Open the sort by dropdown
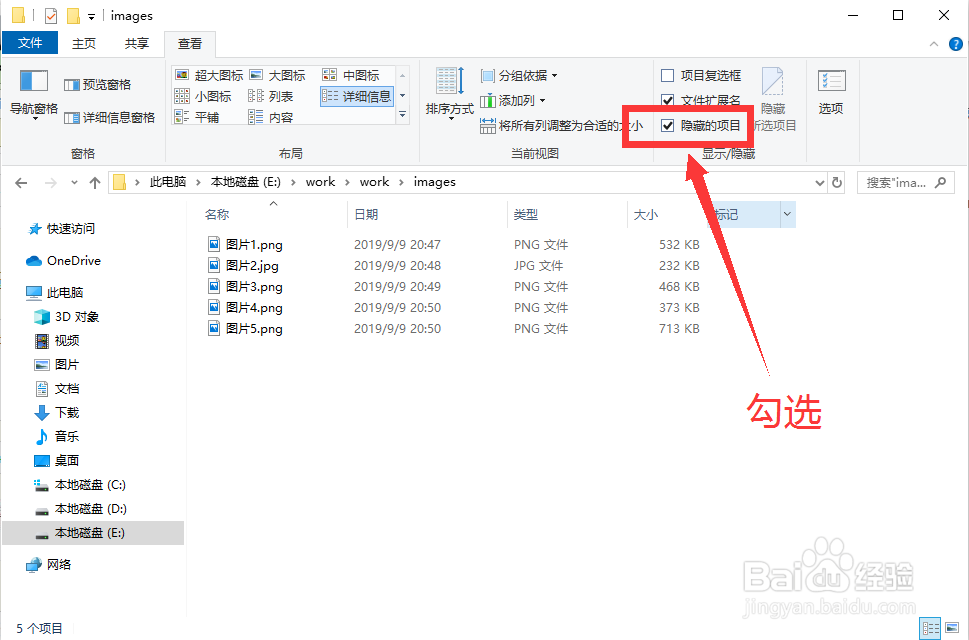 tap(449, 95)
